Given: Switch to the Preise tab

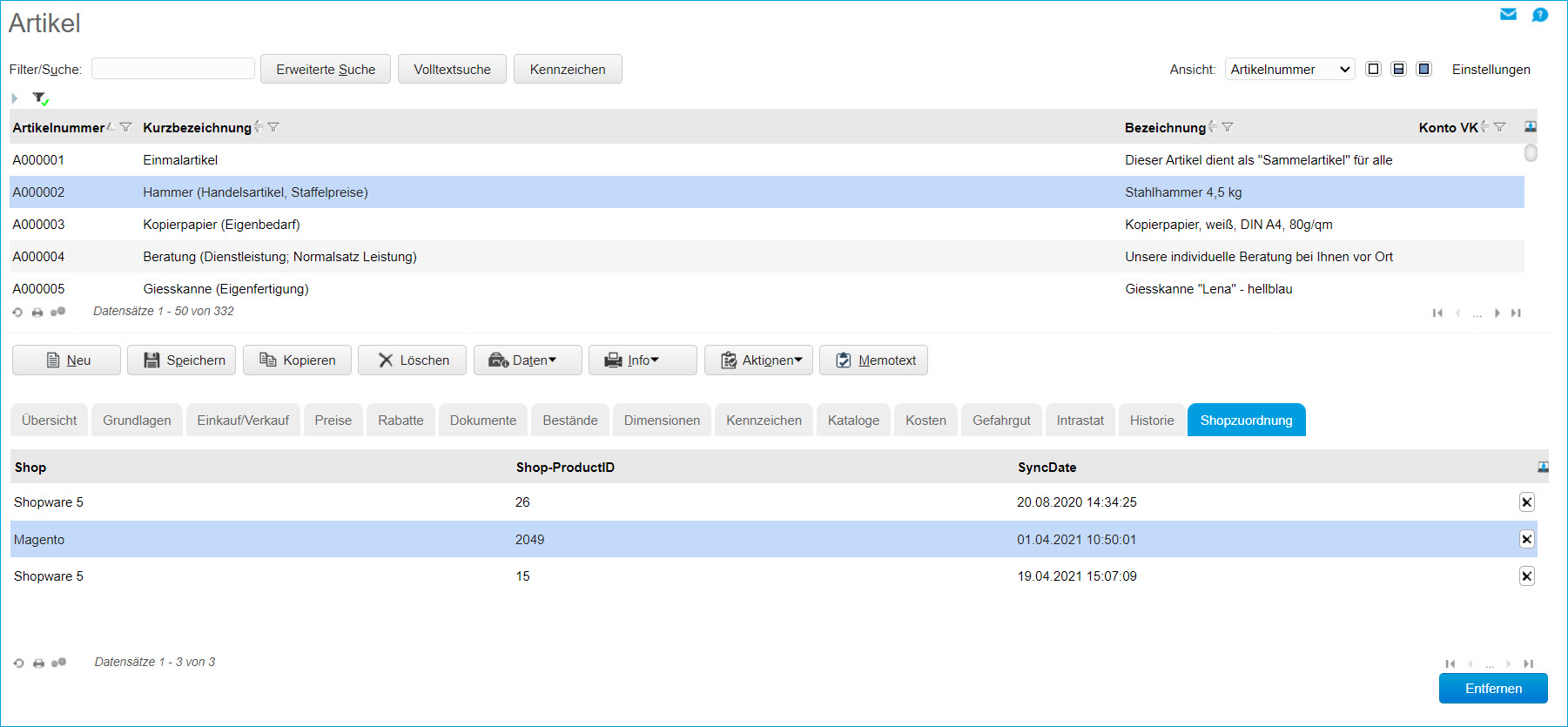Looking at the screenshot, I should (333, 421).
